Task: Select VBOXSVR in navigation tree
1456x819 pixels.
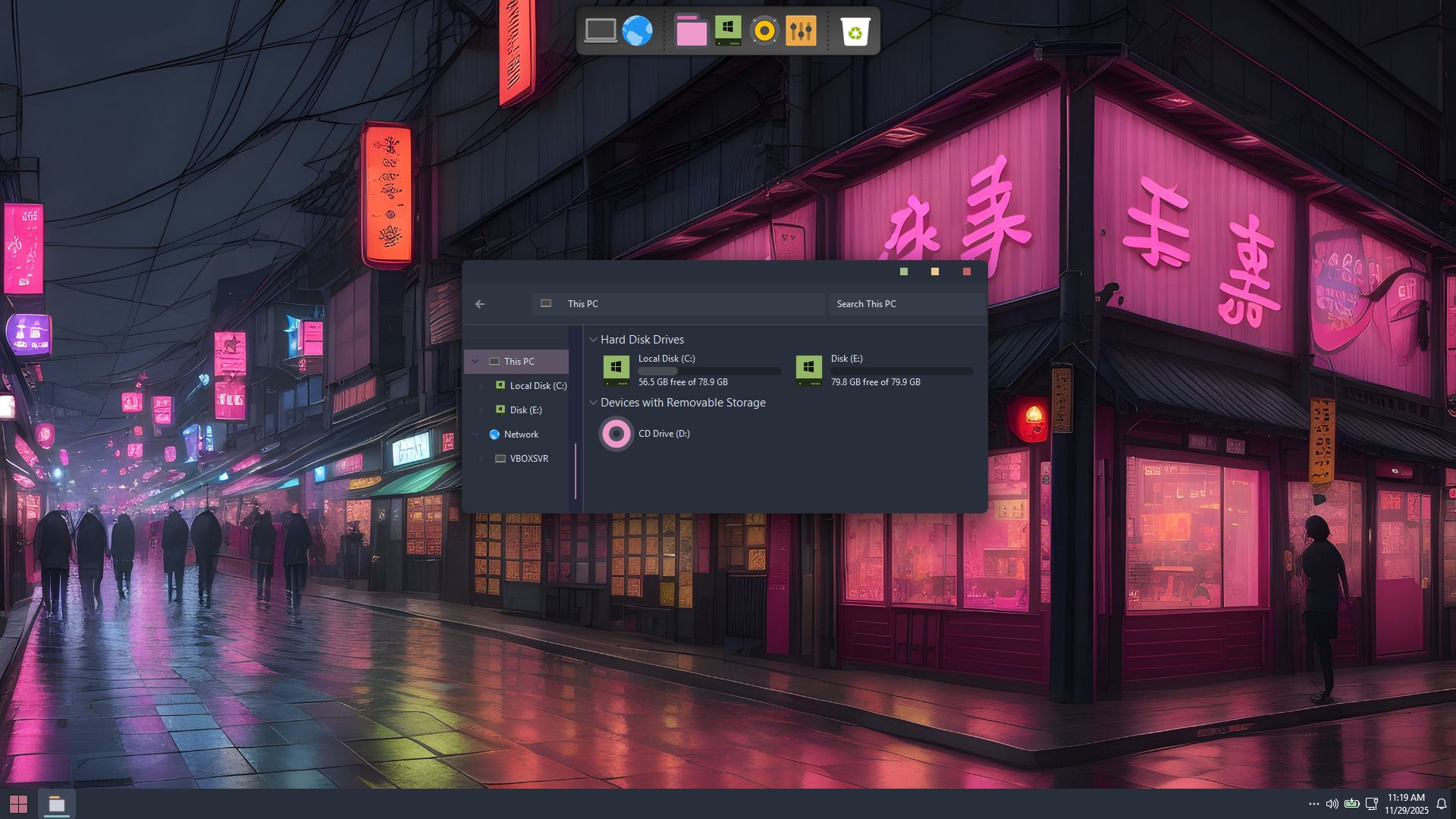Action: click(x=529, y=459)
